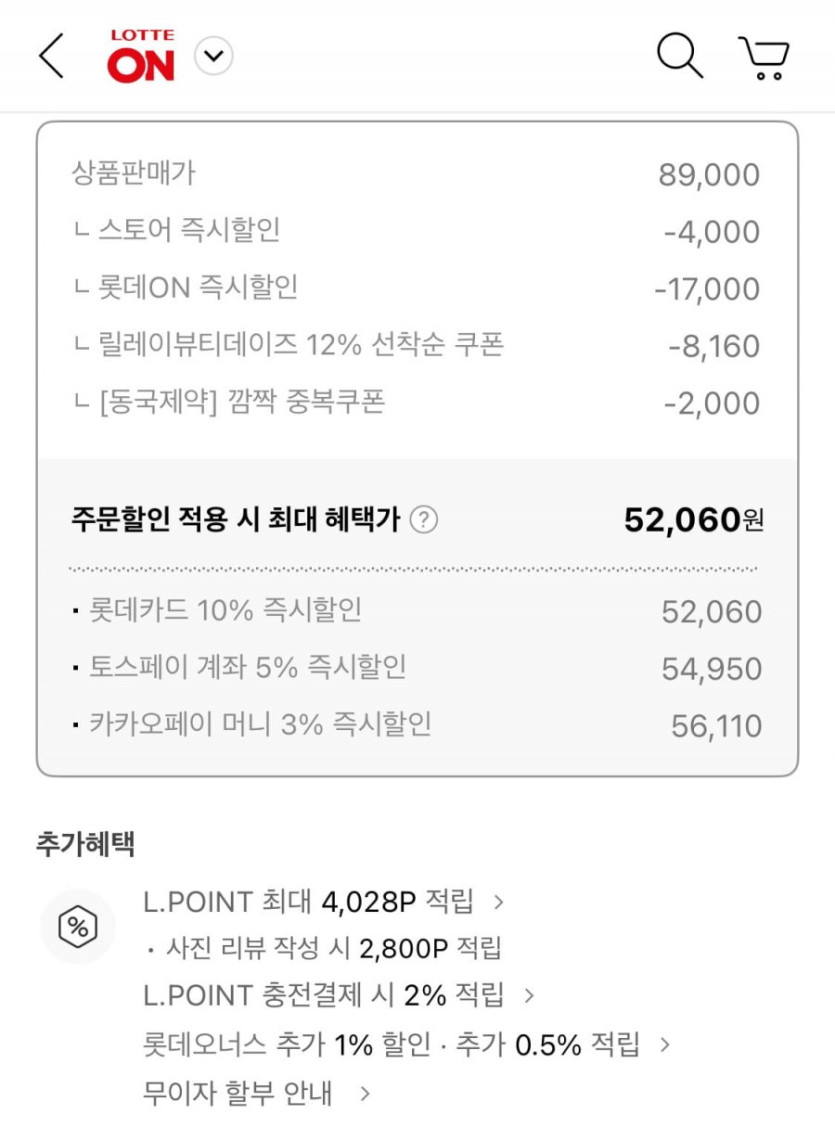Open the LOTTE ON home logo
Viewport: 835px width, 1127px height.
pos(141,56)
